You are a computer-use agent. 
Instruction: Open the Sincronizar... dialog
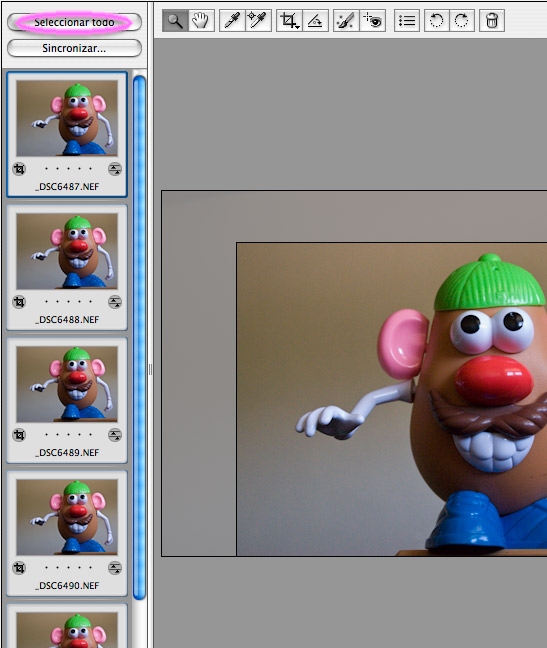pyautogui.click(x=74, y=48)
